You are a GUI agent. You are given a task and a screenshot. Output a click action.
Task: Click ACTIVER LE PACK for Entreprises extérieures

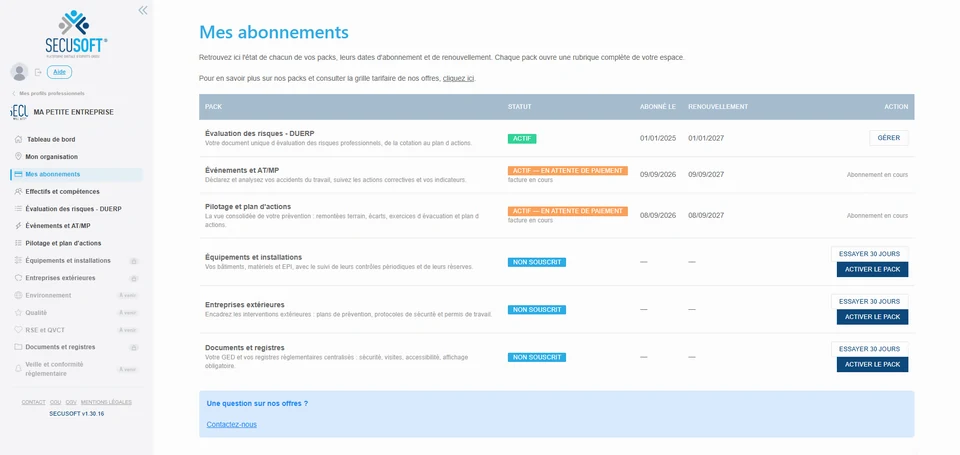click(x=872, y=317)
